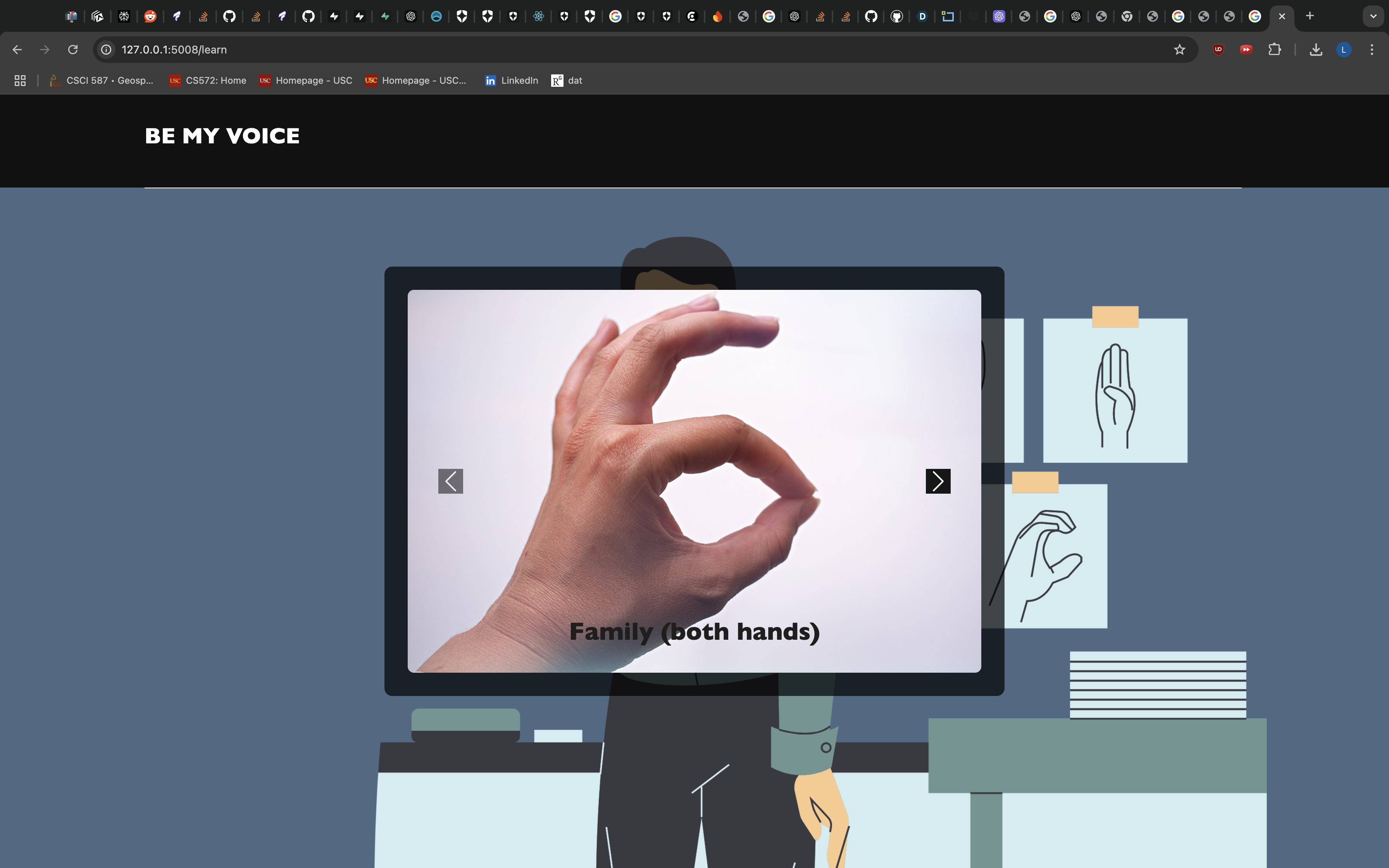Open the Chrome profile avatar L
Viewport: 1389px width, 868px height.
tap(1344, 49)
